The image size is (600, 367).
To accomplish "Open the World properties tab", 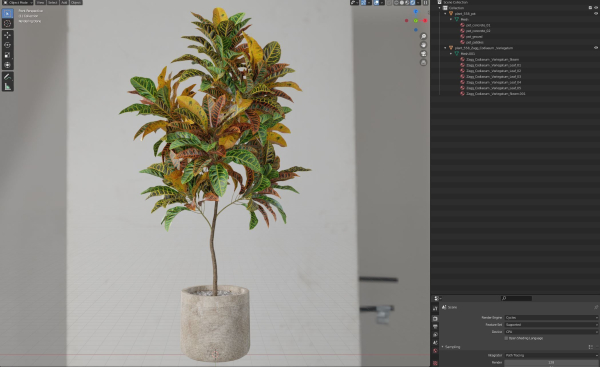I will [435, 351].
